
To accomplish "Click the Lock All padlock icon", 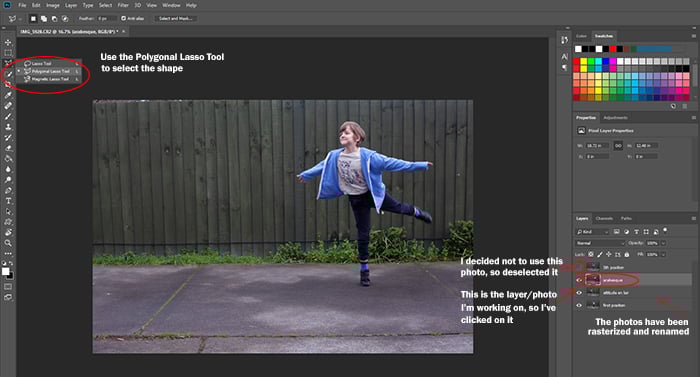I will (627, 254).
